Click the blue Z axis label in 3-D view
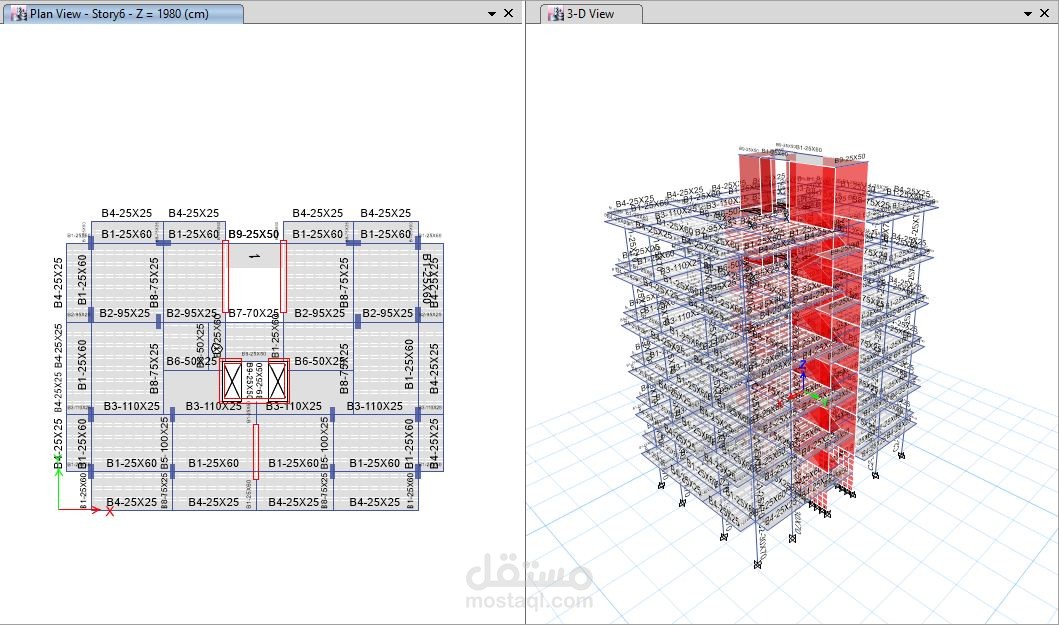 coord(802,364)
